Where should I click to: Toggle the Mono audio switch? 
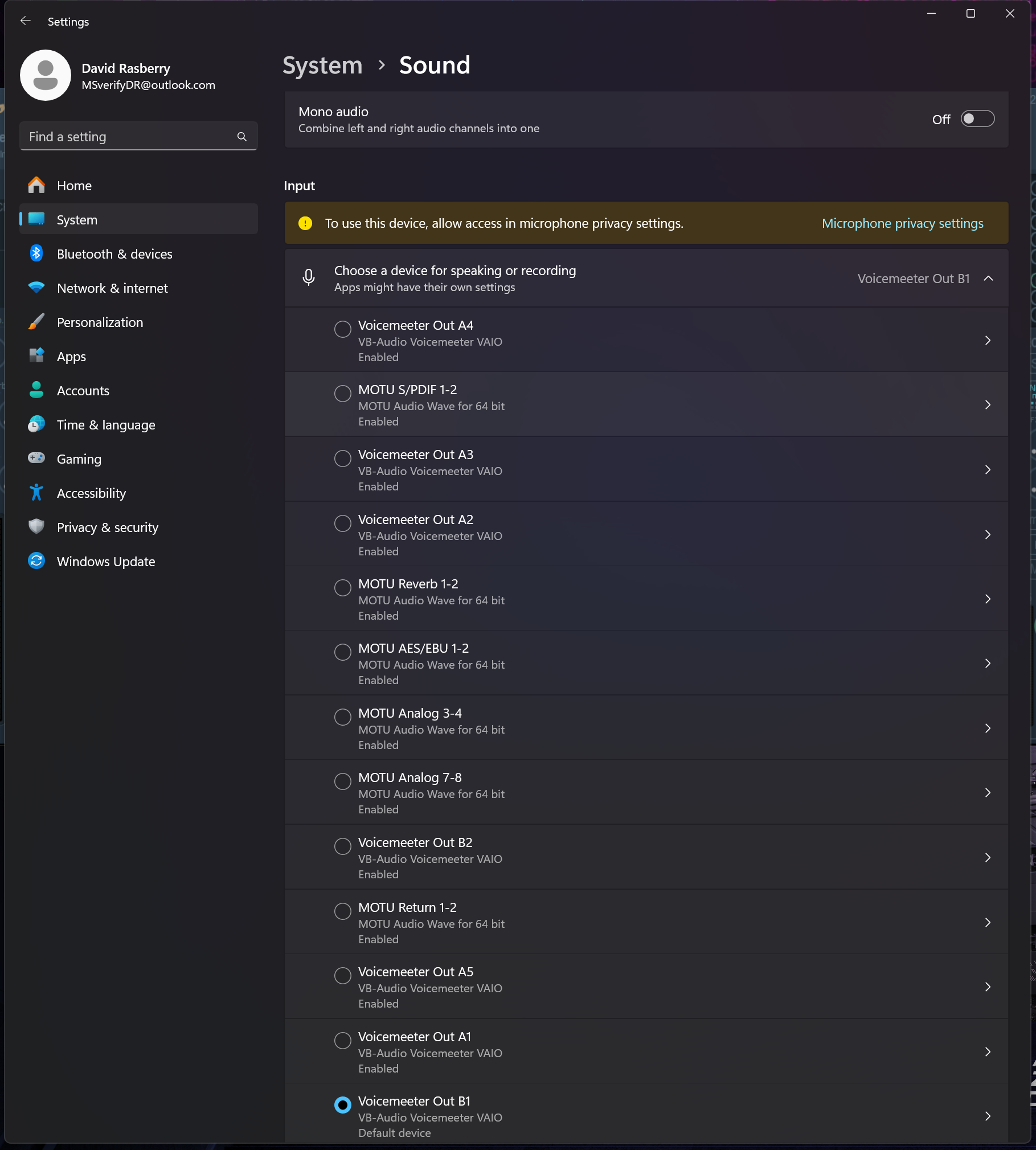977,119
